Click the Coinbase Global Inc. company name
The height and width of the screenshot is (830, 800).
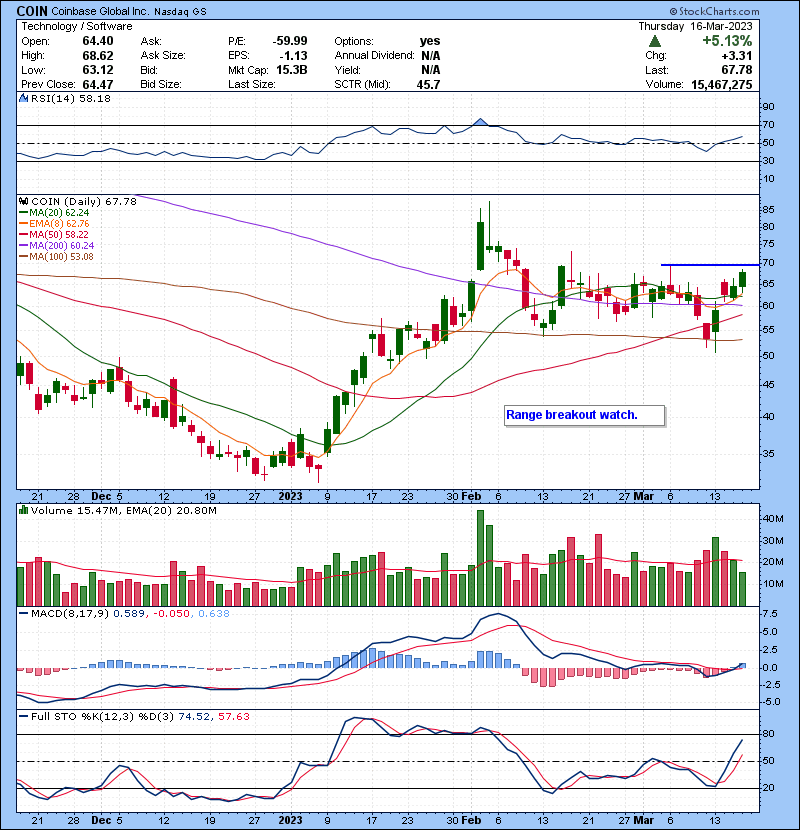click(x=101, y=11)
